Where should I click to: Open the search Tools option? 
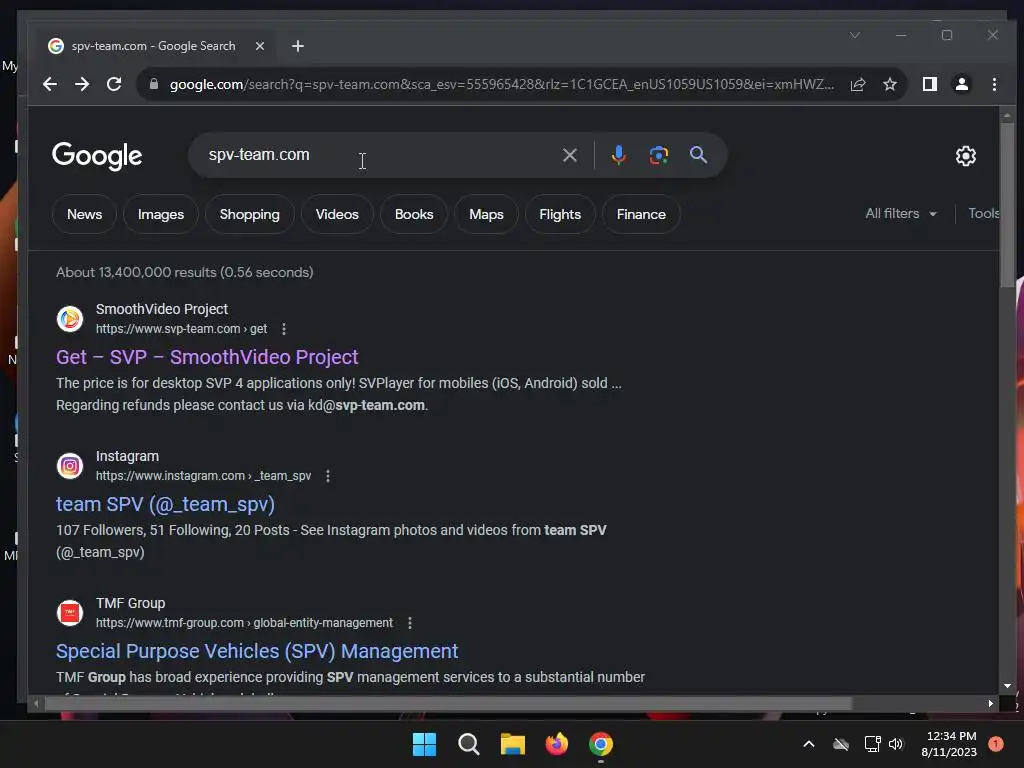[x=984, y=214]
